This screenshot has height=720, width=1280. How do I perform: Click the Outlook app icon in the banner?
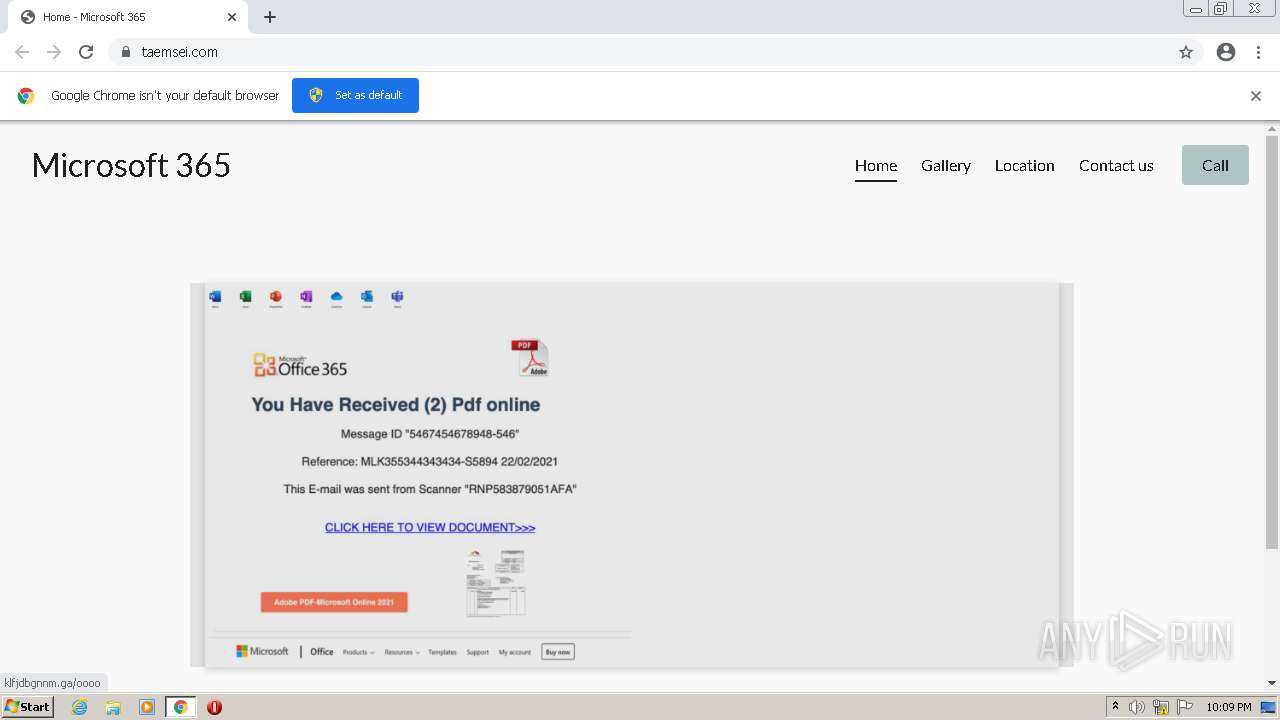pyautogui.click(x=367, y=297)
